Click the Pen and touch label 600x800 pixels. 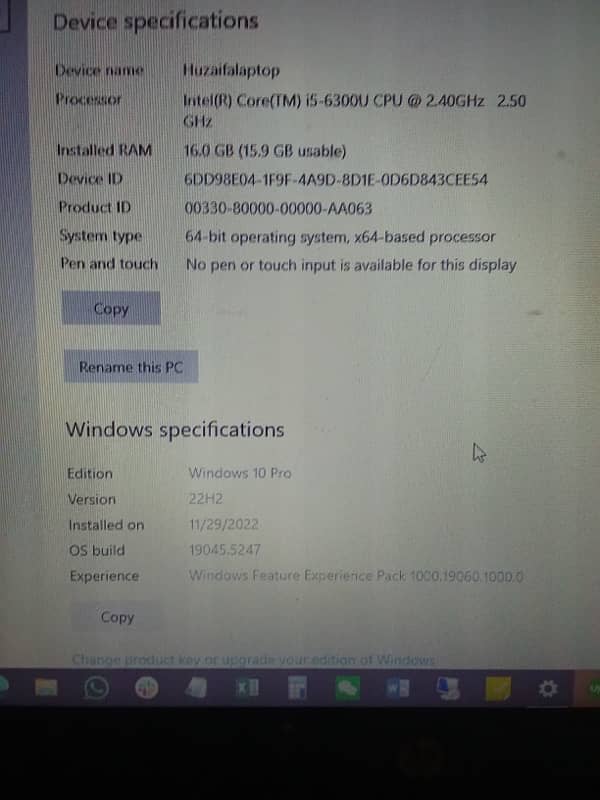coord(109,264)
